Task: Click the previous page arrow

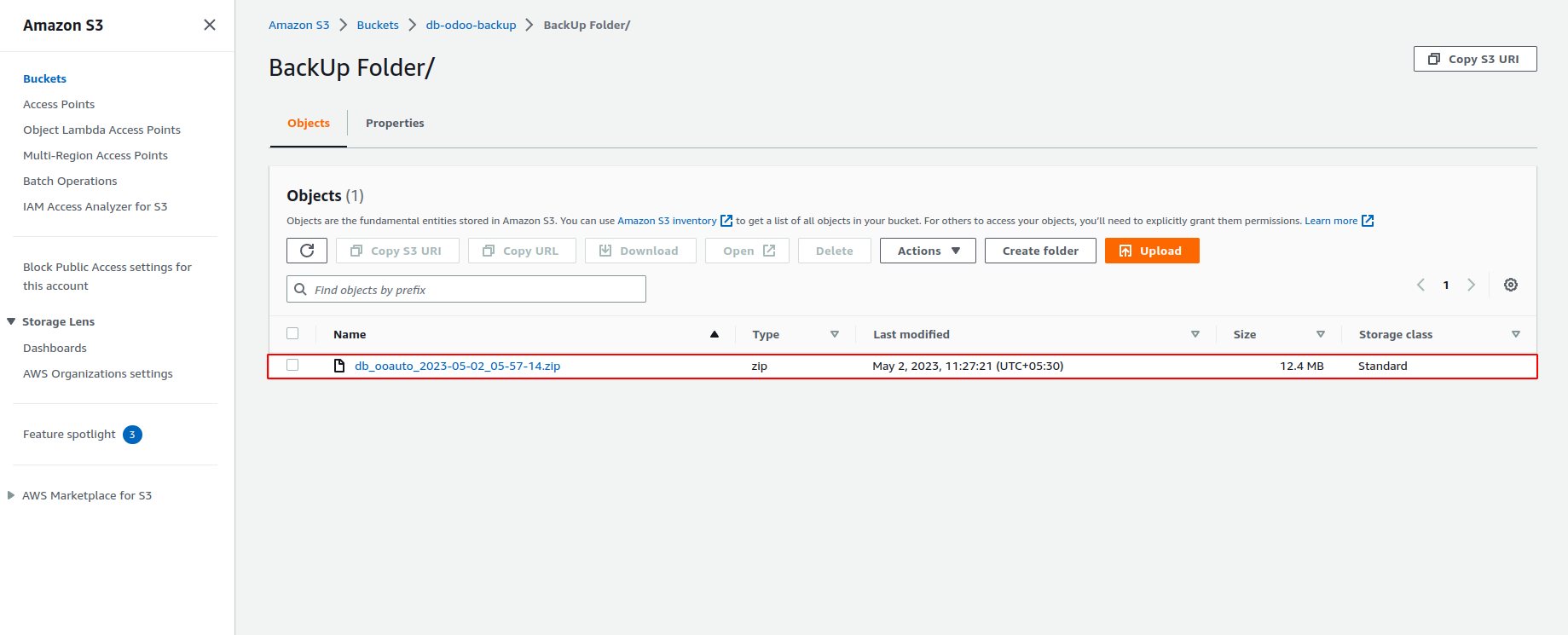Action: click(x=1420, y=285)
